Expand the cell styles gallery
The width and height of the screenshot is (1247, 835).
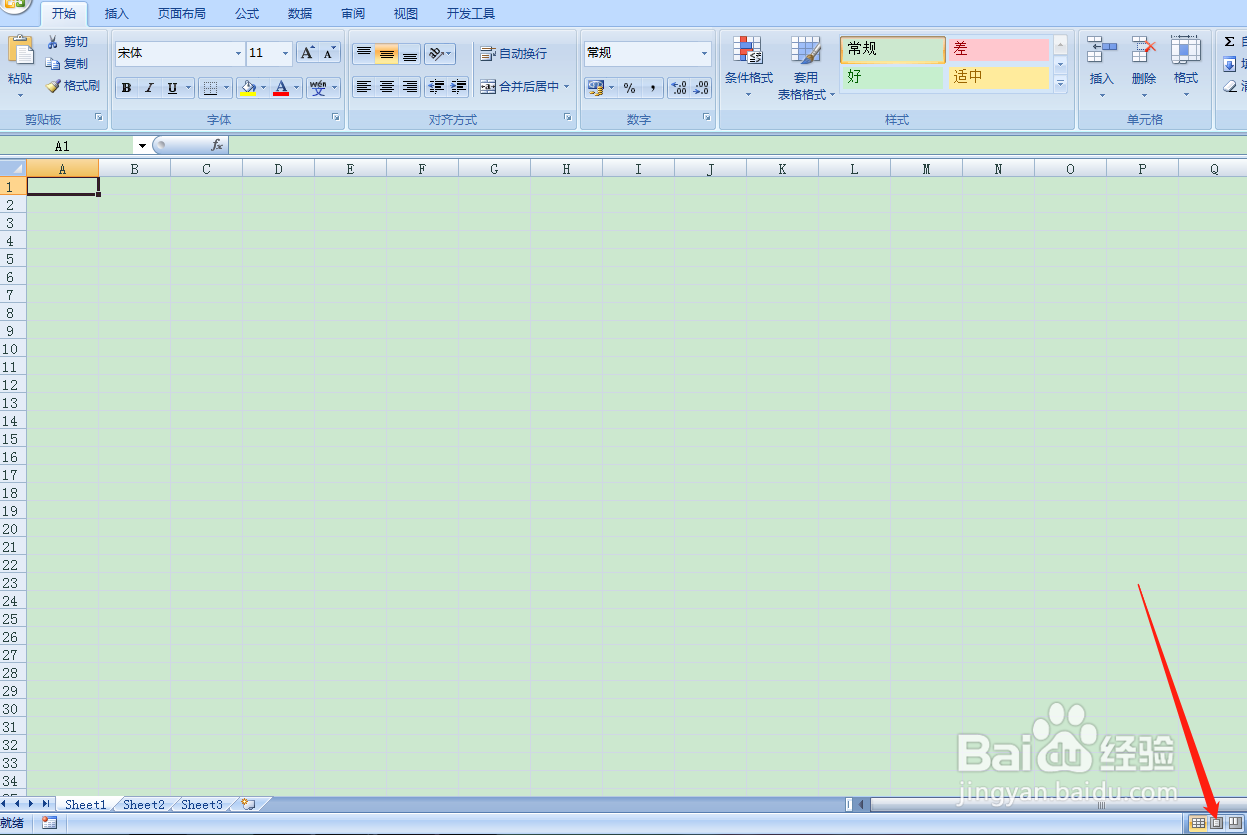click(1060, 84)
